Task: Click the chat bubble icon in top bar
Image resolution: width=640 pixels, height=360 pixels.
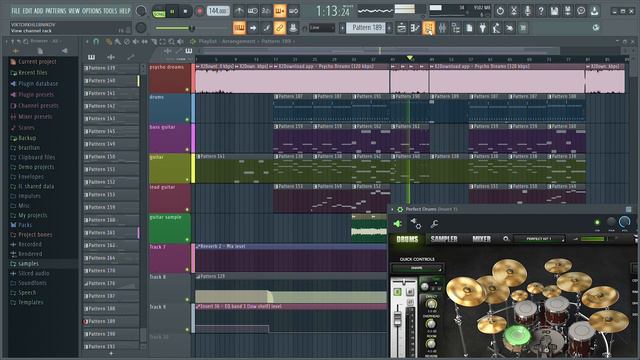Action: click(581, 11)
